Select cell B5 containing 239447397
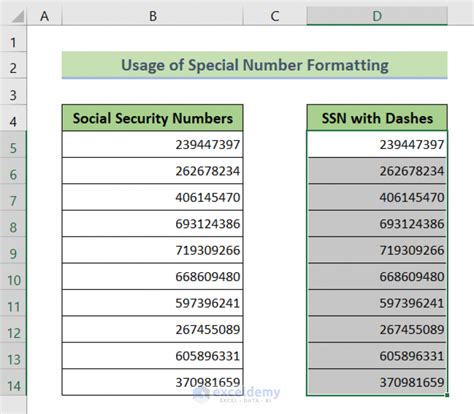 [x=153, y=144]
